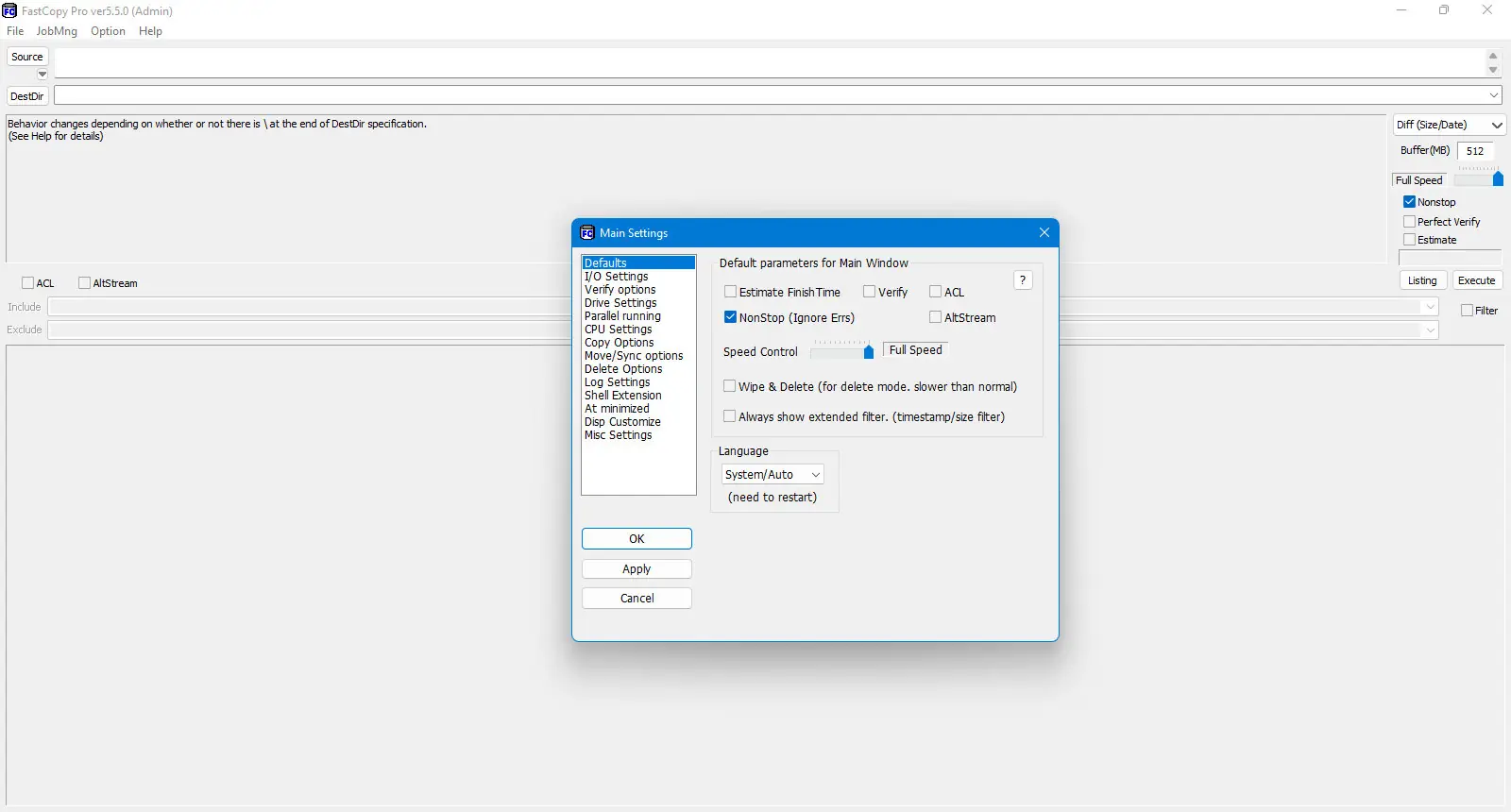Screen dimensions: 1511x812
Task: Click the FastCopy app icon in title bar
Action: (9, 10)
